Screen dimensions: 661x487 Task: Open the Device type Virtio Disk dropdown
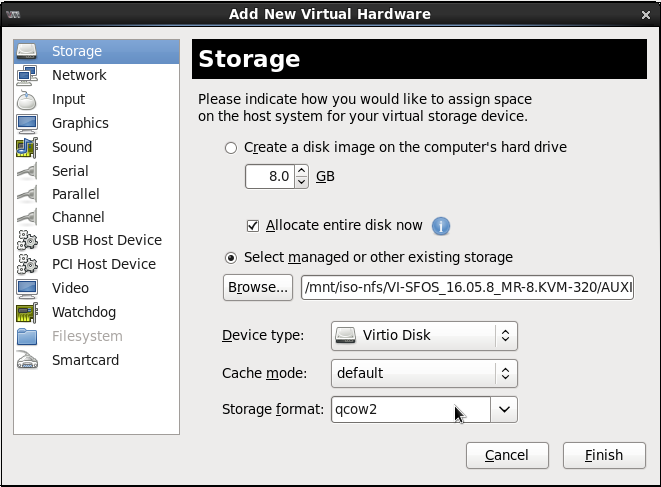tap(423, 336)
